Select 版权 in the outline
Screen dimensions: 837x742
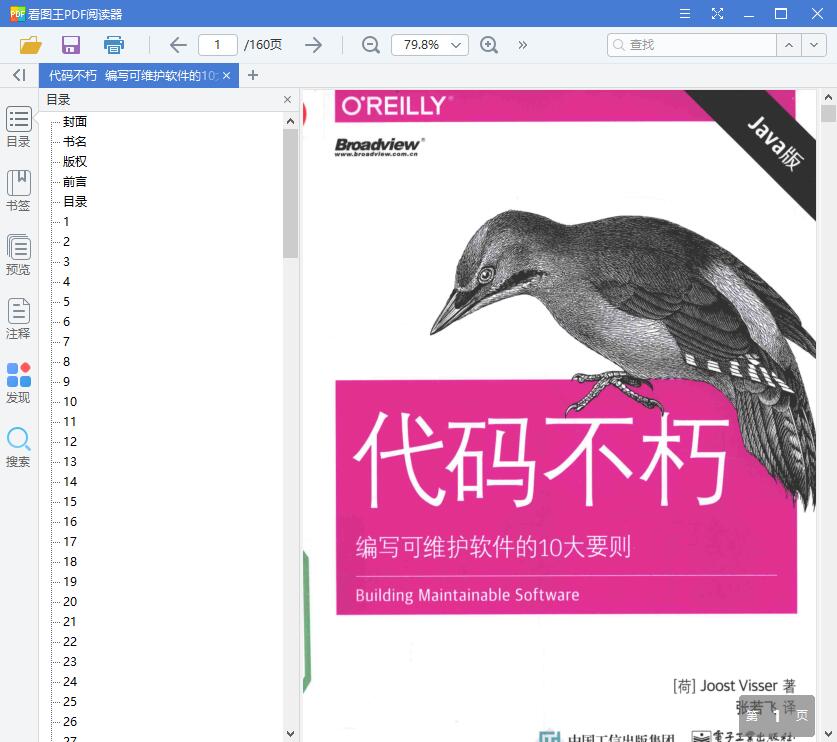[x=75, y=162]
